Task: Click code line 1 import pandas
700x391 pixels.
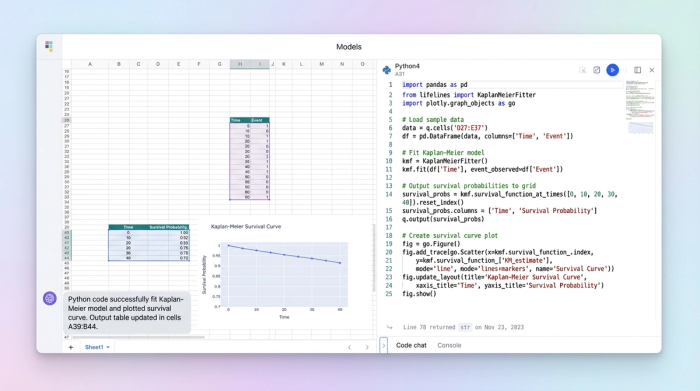Action: coord(435,85)
